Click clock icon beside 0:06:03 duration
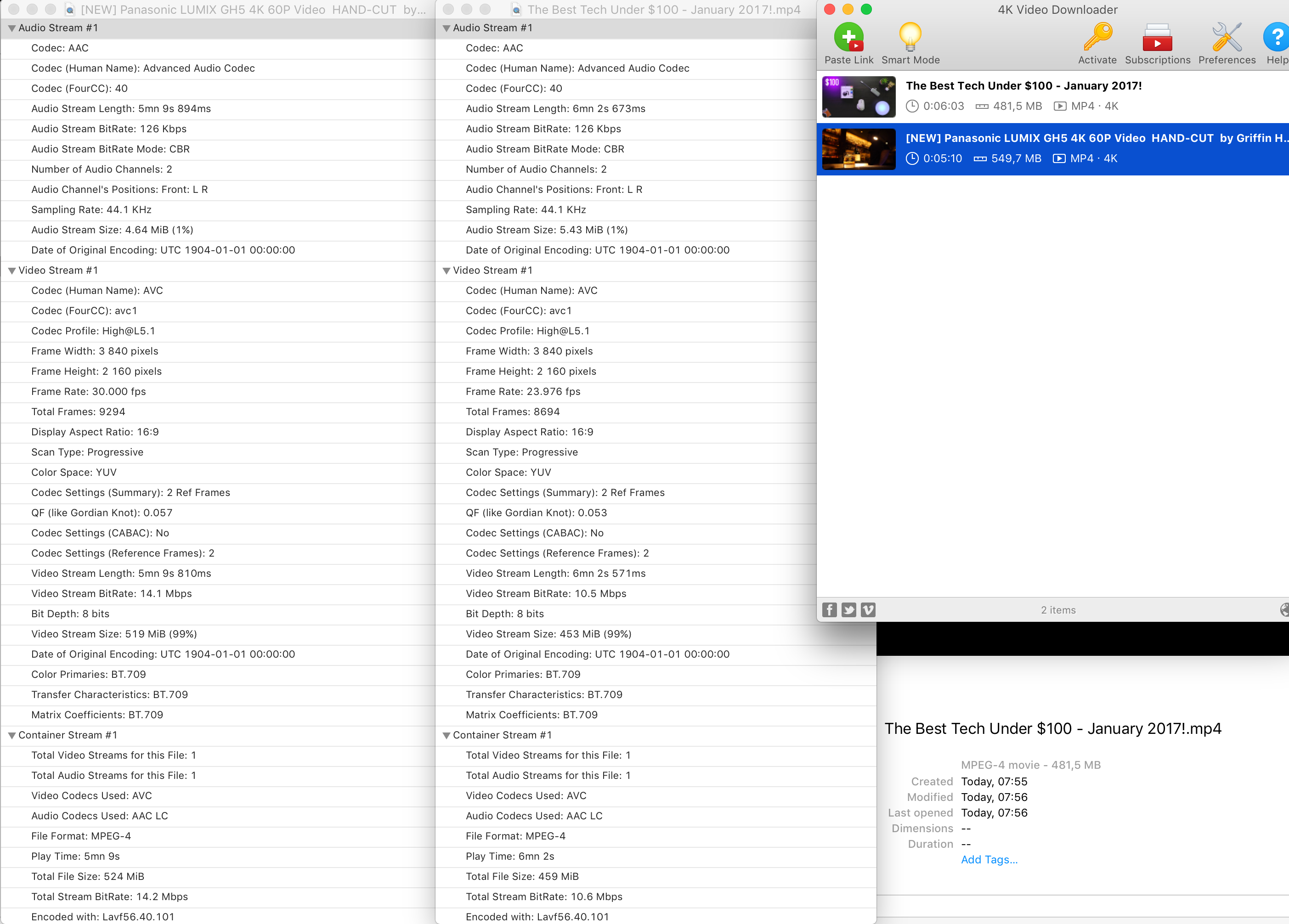The height and width of the screenshot is (924, 1289). point(911,106)
